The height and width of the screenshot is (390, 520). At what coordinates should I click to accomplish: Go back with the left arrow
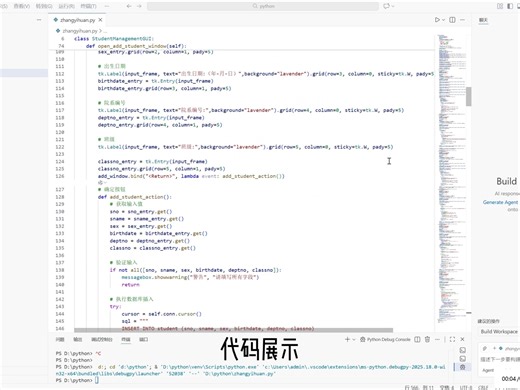(x=129, y=6)
